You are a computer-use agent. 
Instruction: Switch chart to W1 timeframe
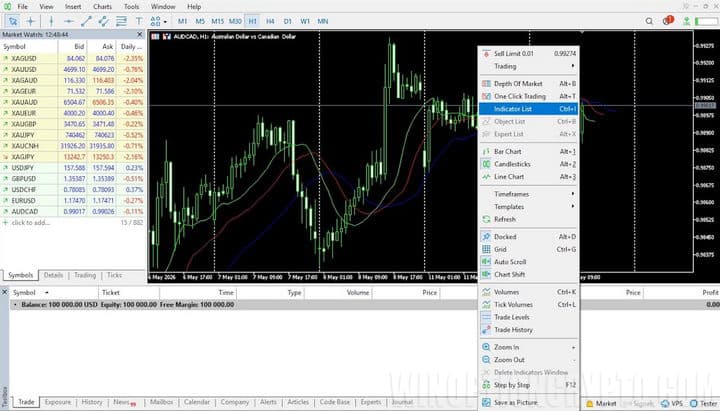[305, 21]
